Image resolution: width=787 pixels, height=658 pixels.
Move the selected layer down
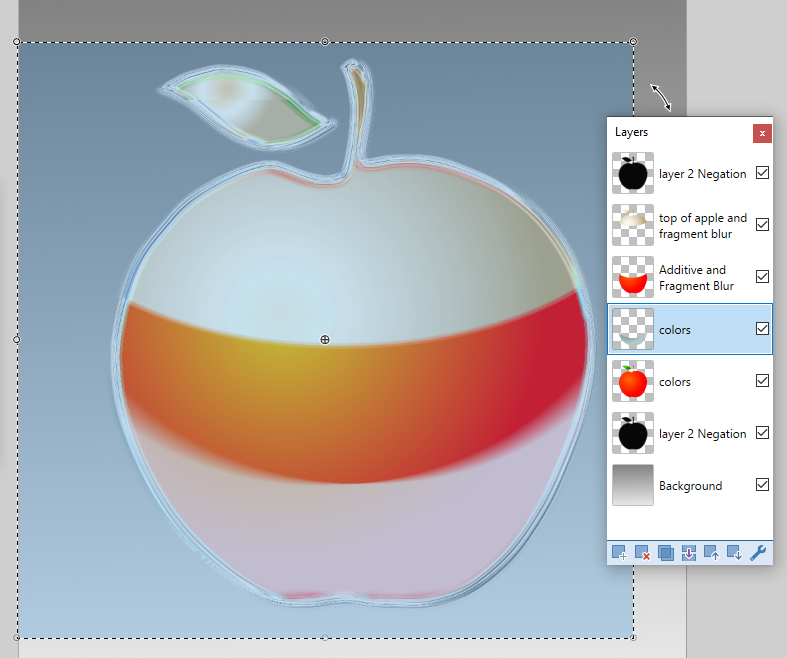coord(735,553)
